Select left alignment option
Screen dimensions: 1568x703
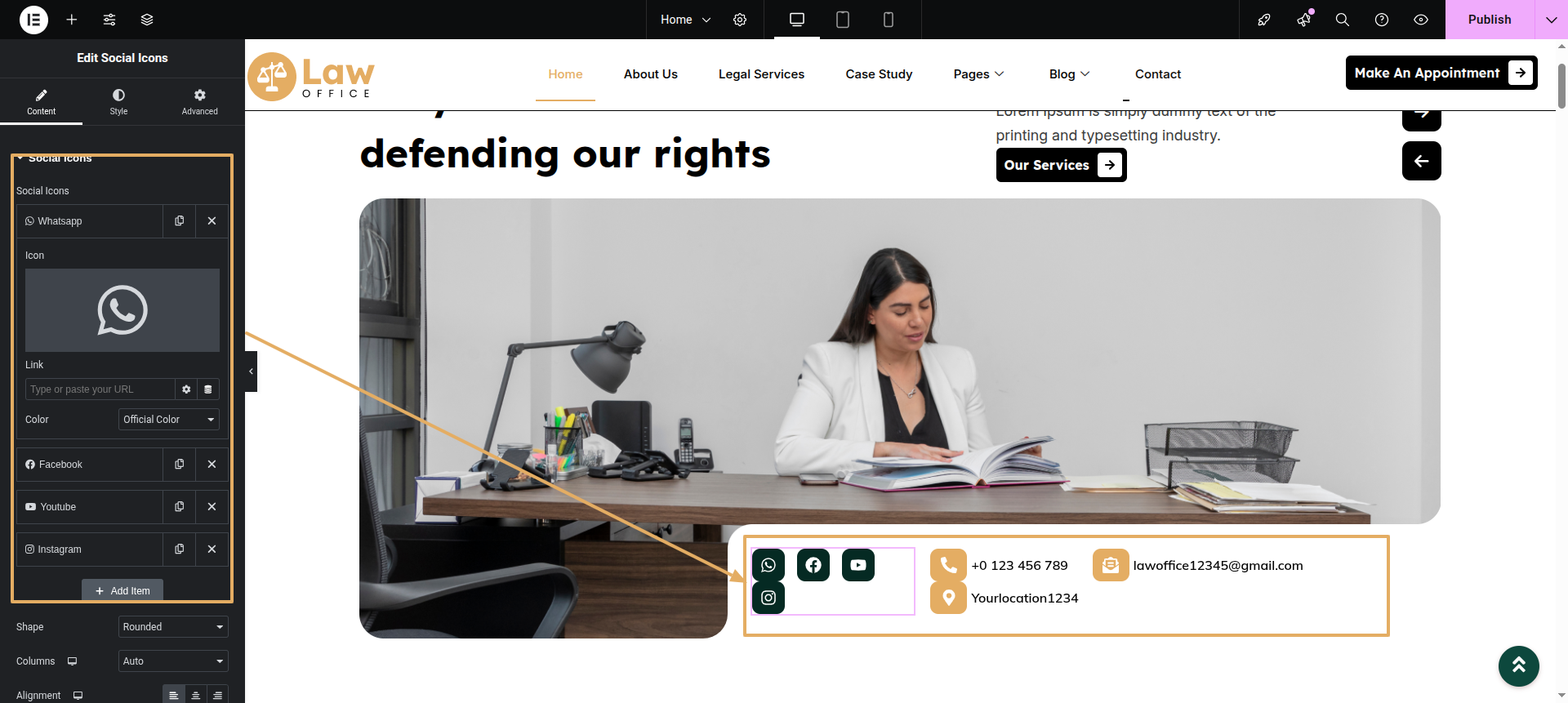(173, 696)
